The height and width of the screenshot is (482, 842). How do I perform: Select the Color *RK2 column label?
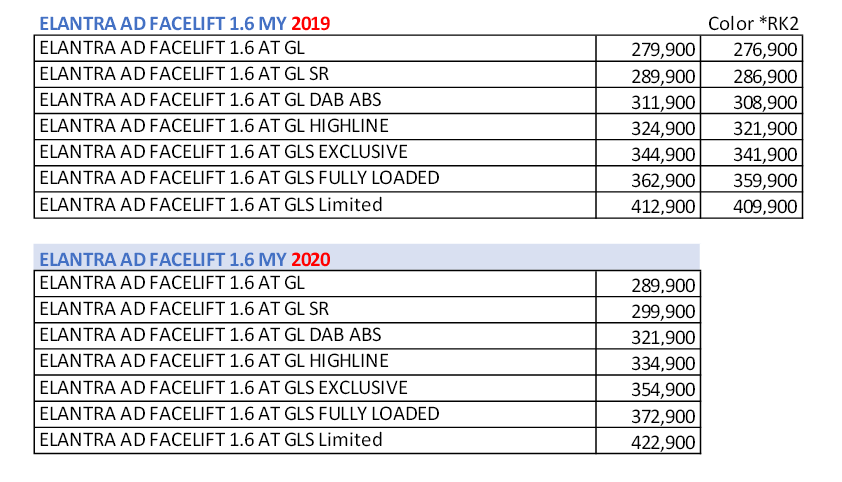point(751,23)
